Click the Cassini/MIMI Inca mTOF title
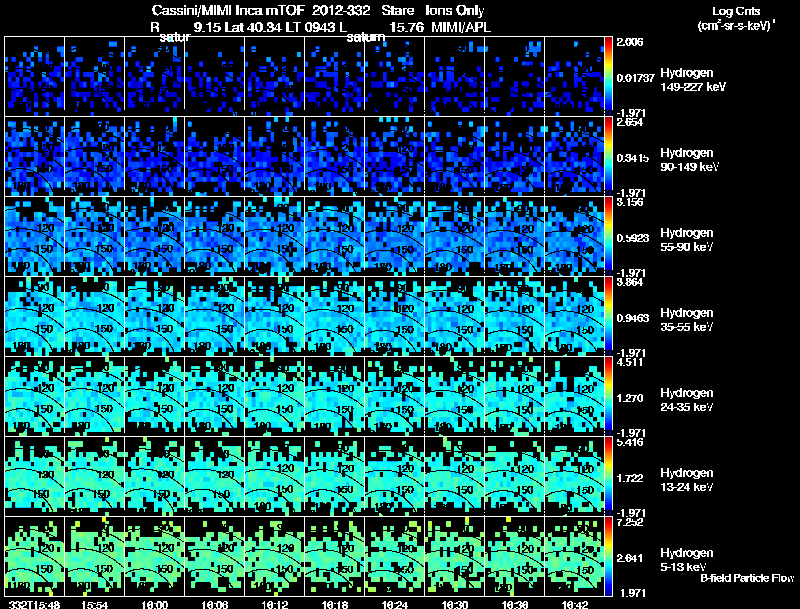800x609 pixels. pos(228,10)
